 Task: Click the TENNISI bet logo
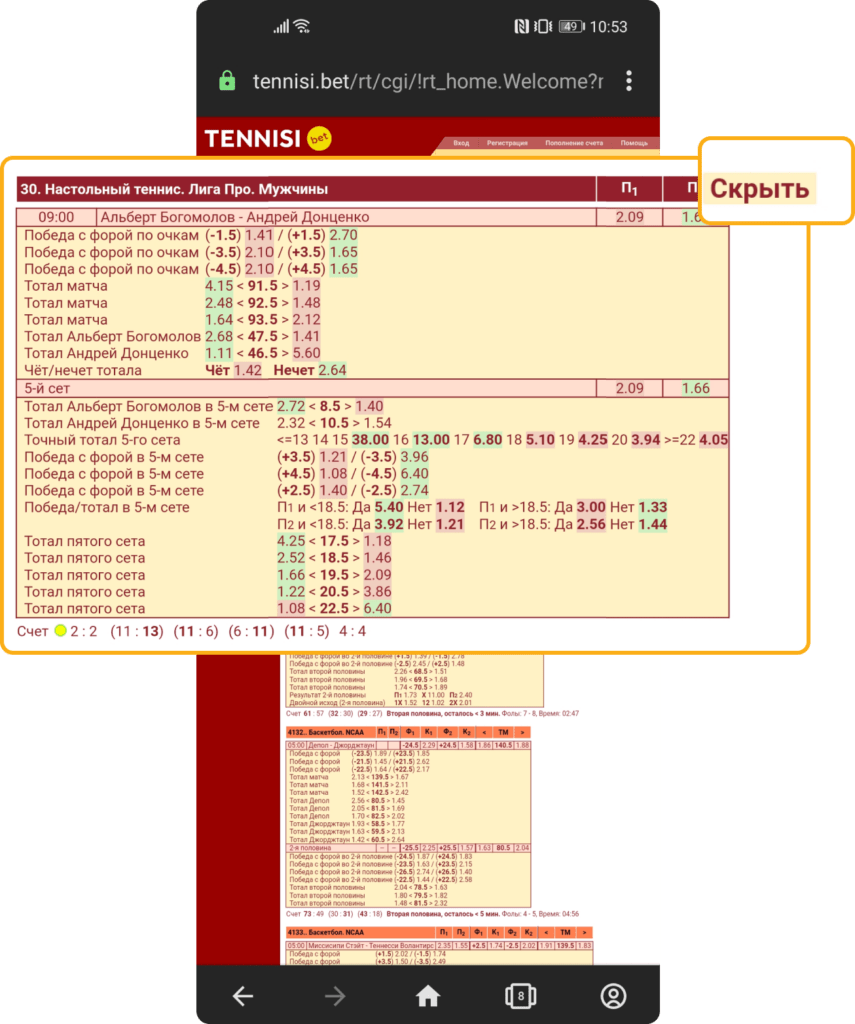[x=267, y=139]
